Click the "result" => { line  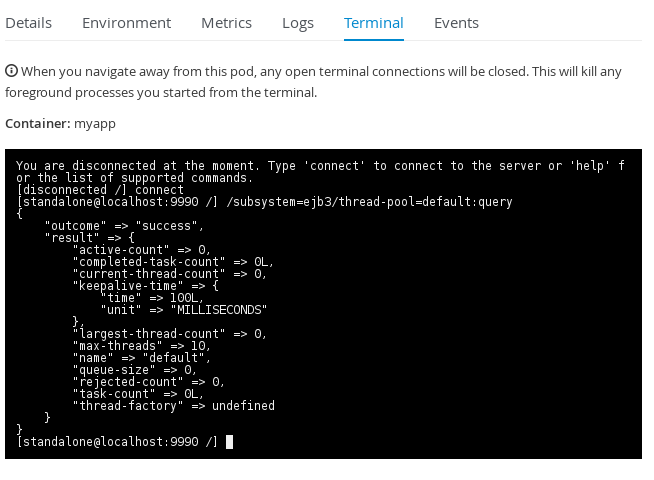pos(89,238)
